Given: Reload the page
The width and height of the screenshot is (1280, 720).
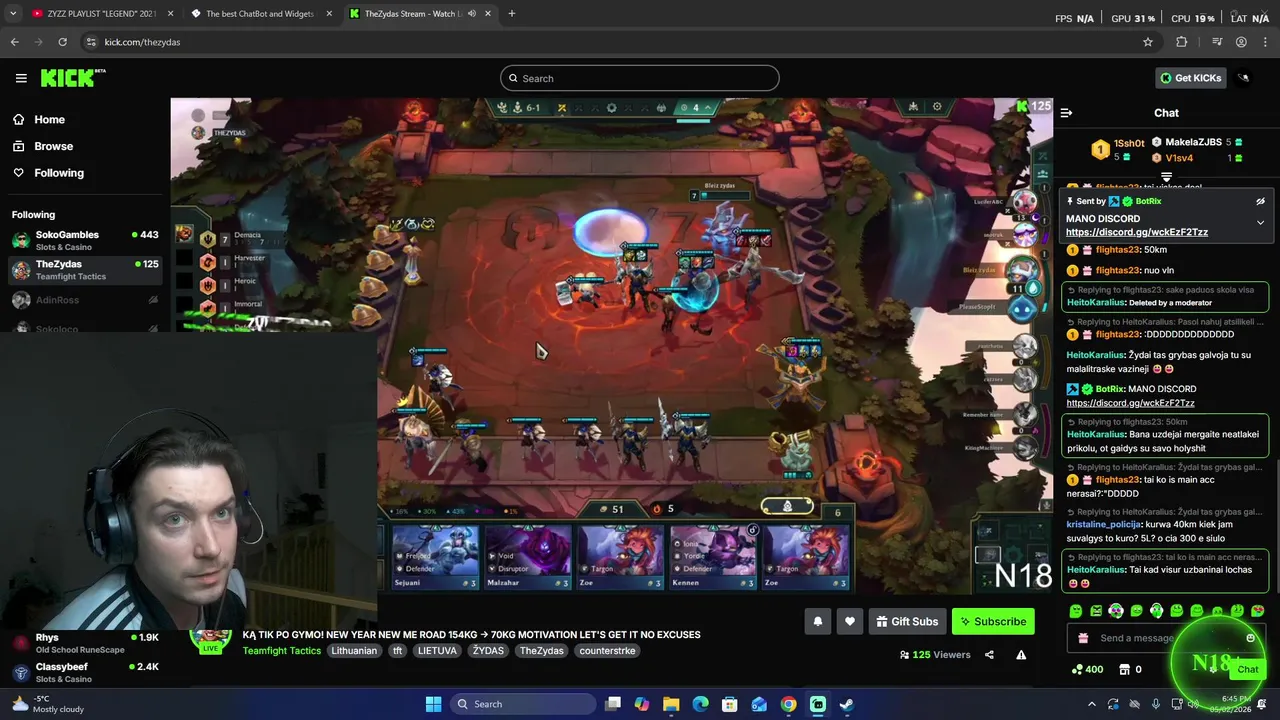Looking at the screenshot, I should [x=62, y=42].
